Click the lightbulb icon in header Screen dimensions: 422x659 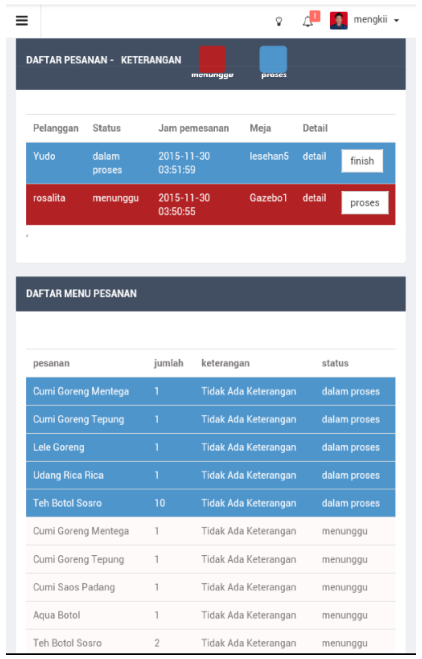tap(279, 21)
